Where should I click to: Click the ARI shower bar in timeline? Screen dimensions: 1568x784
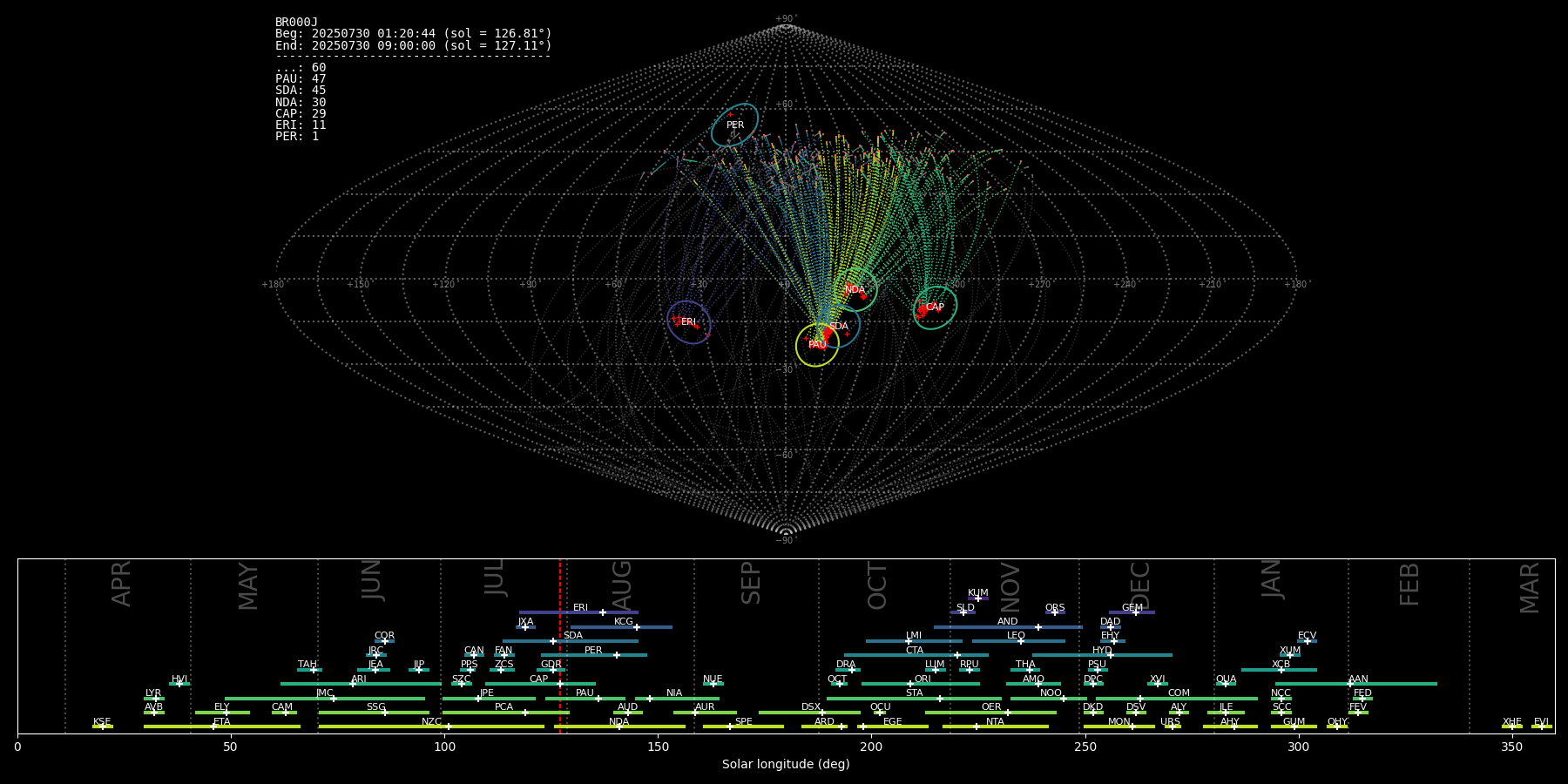(361, 684)
